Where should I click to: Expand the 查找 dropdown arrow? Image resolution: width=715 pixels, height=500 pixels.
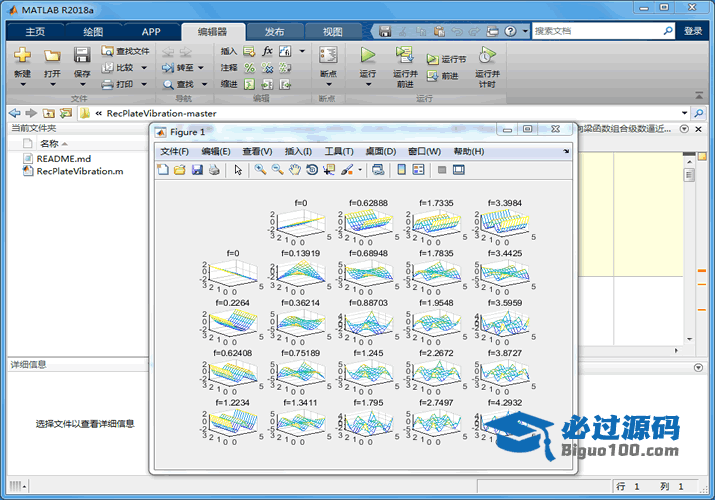coord(204,84)
